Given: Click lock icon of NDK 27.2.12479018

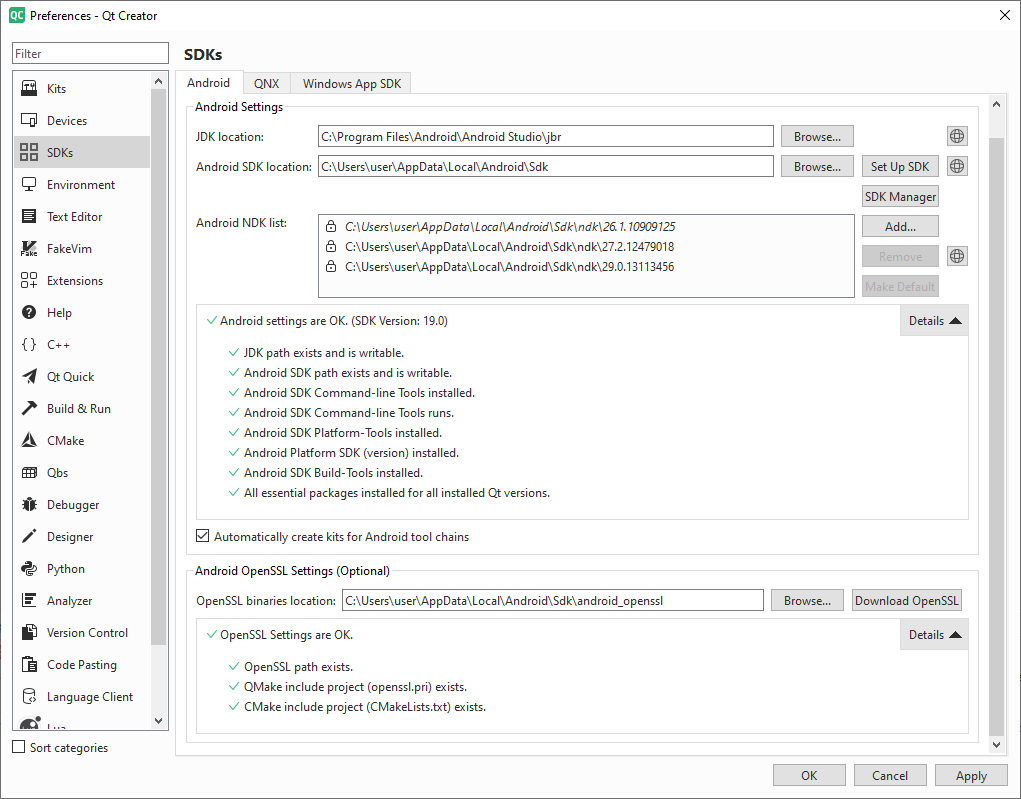Looking at the screenshot, I should [x=331, y=247].
